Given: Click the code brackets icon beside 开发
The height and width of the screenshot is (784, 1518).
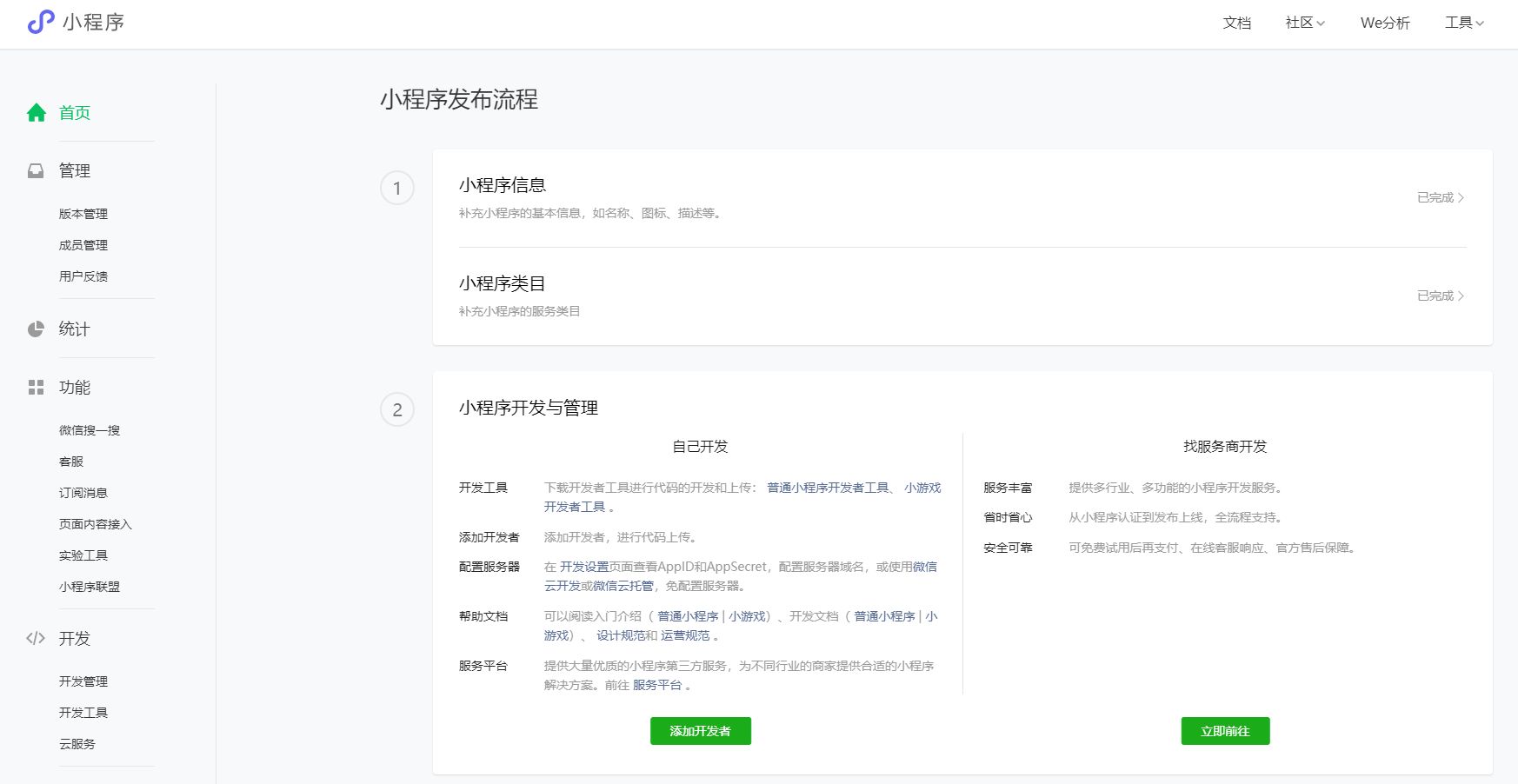Looking at the screenshot, I should pos(36,638).
